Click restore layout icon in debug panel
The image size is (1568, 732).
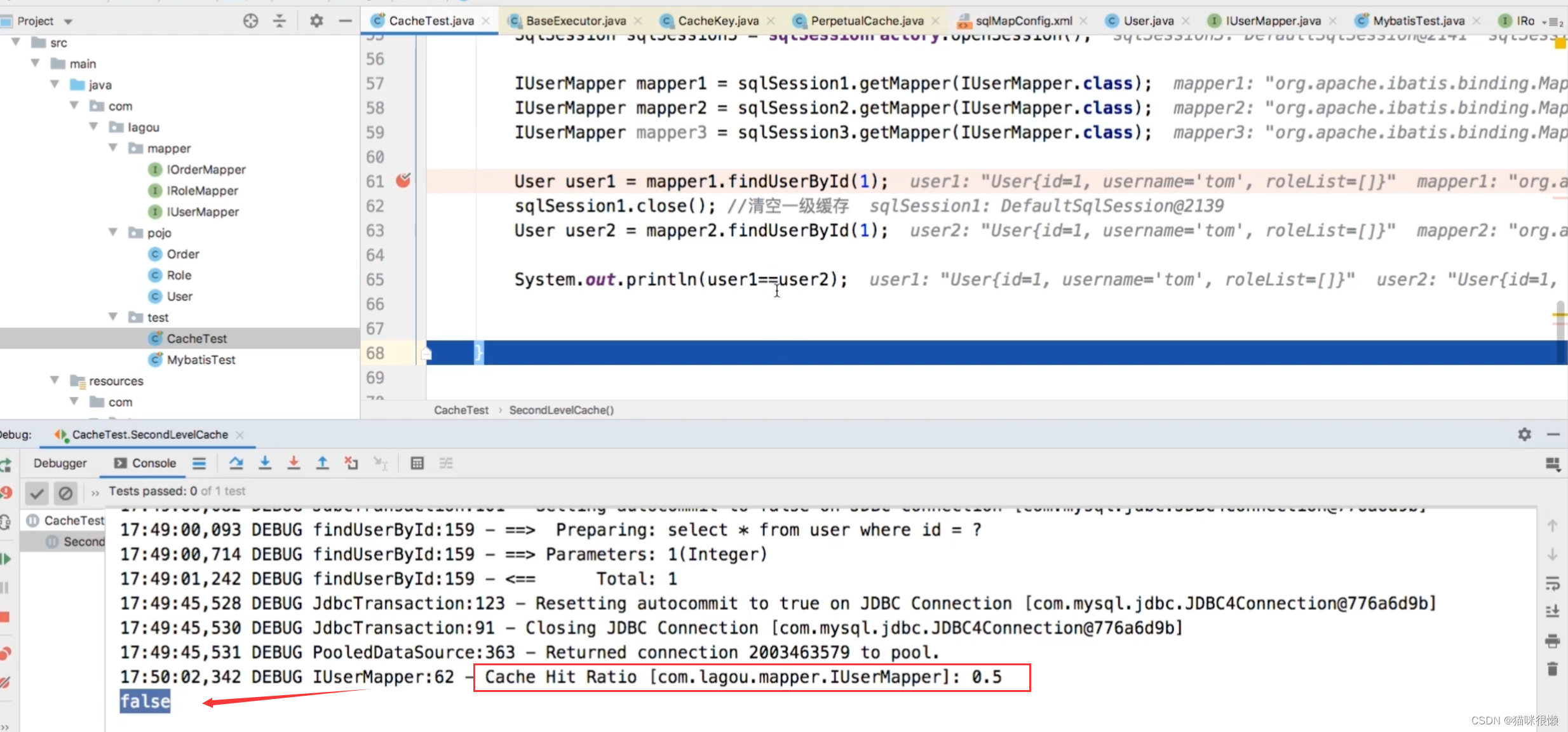pyautogui.click(x=1553, y=464)
